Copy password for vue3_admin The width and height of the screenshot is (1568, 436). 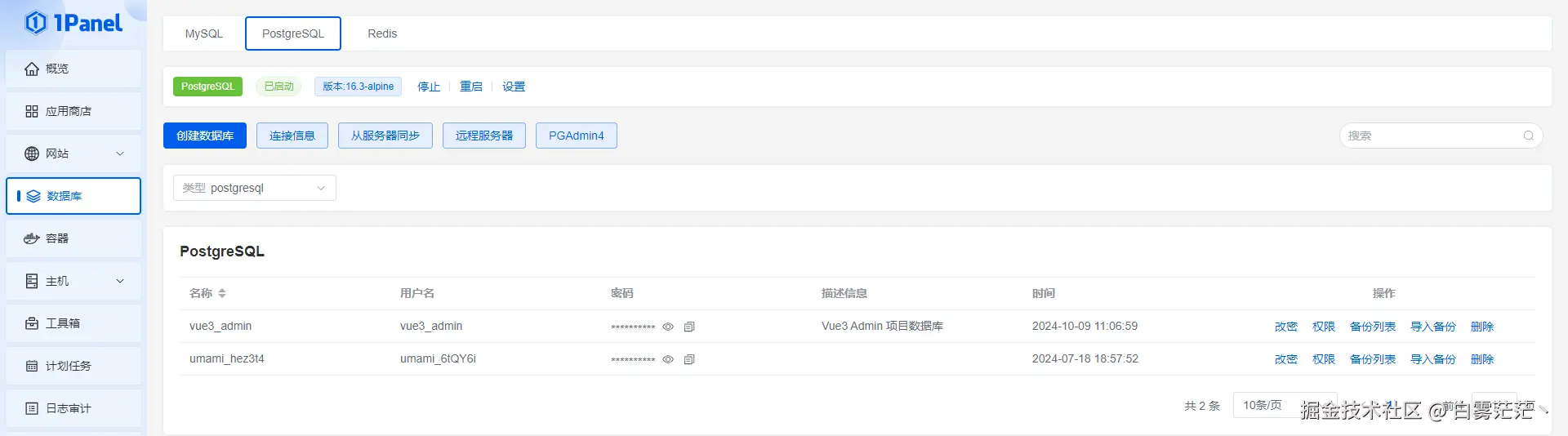(689, 327)
